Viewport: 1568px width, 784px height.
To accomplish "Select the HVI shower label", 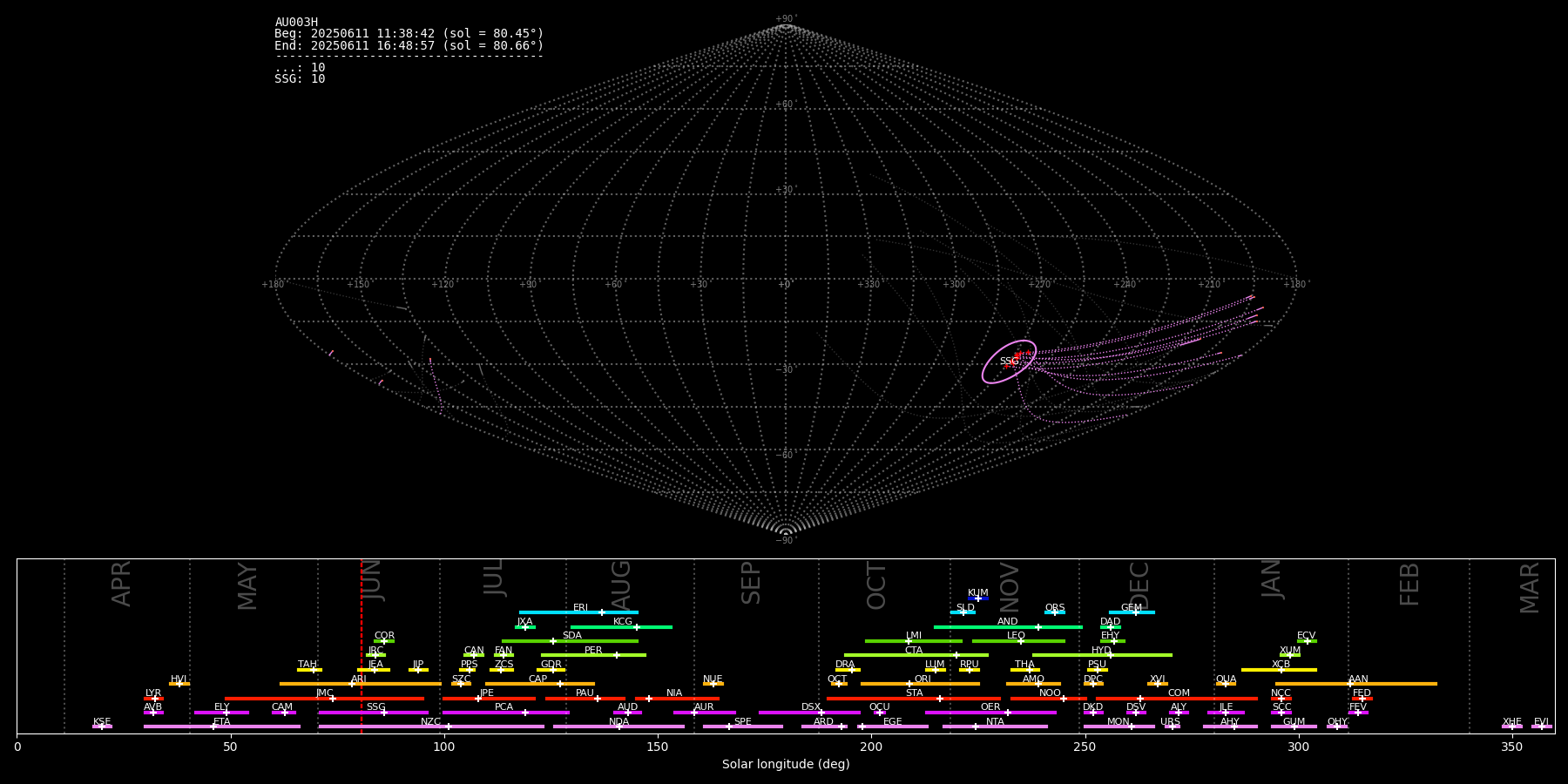I will click(x=179, y=679).
